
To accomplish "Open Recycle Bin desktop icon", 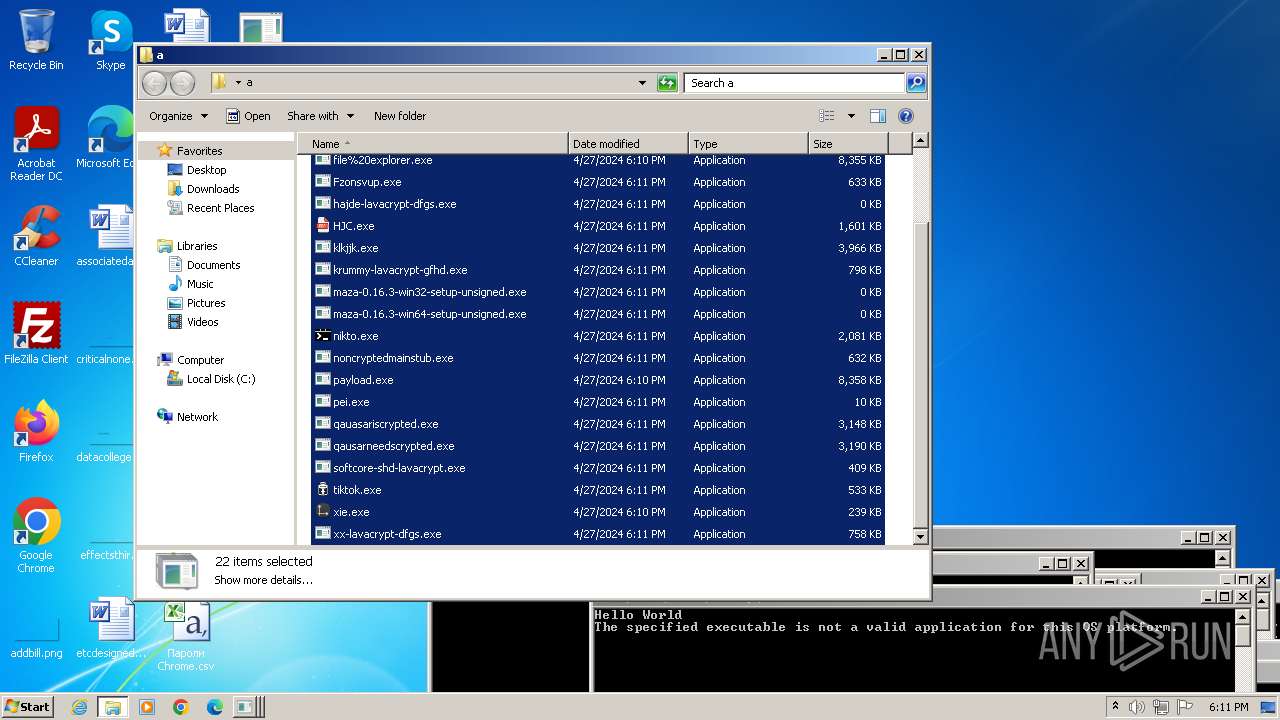I will (x=36, y=41).
